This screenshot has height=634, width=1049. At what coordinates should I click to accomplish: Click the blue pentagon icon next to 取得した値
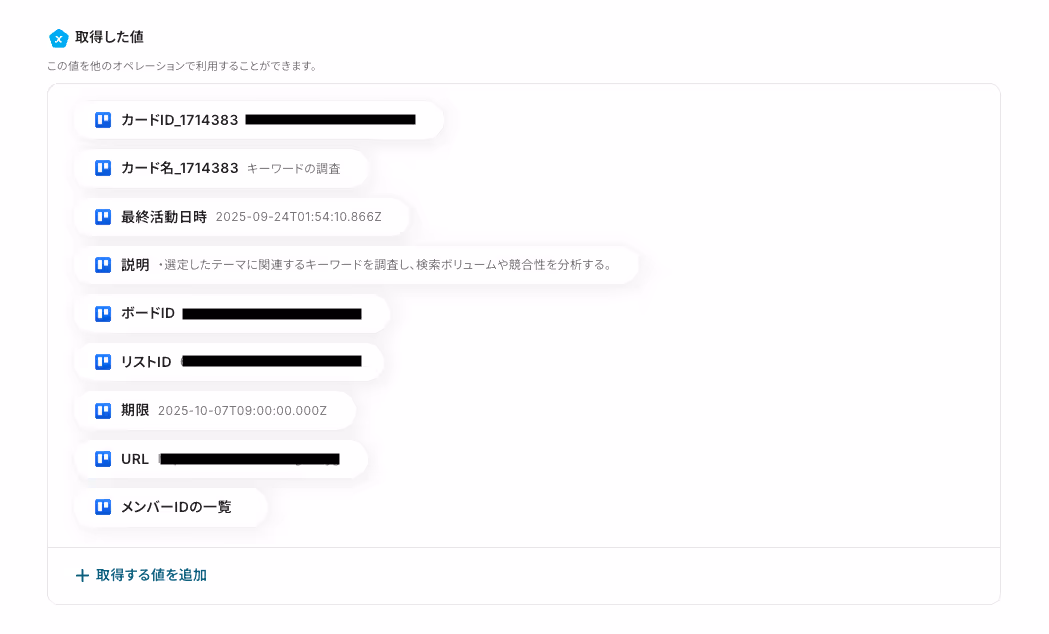coord(59,38)
